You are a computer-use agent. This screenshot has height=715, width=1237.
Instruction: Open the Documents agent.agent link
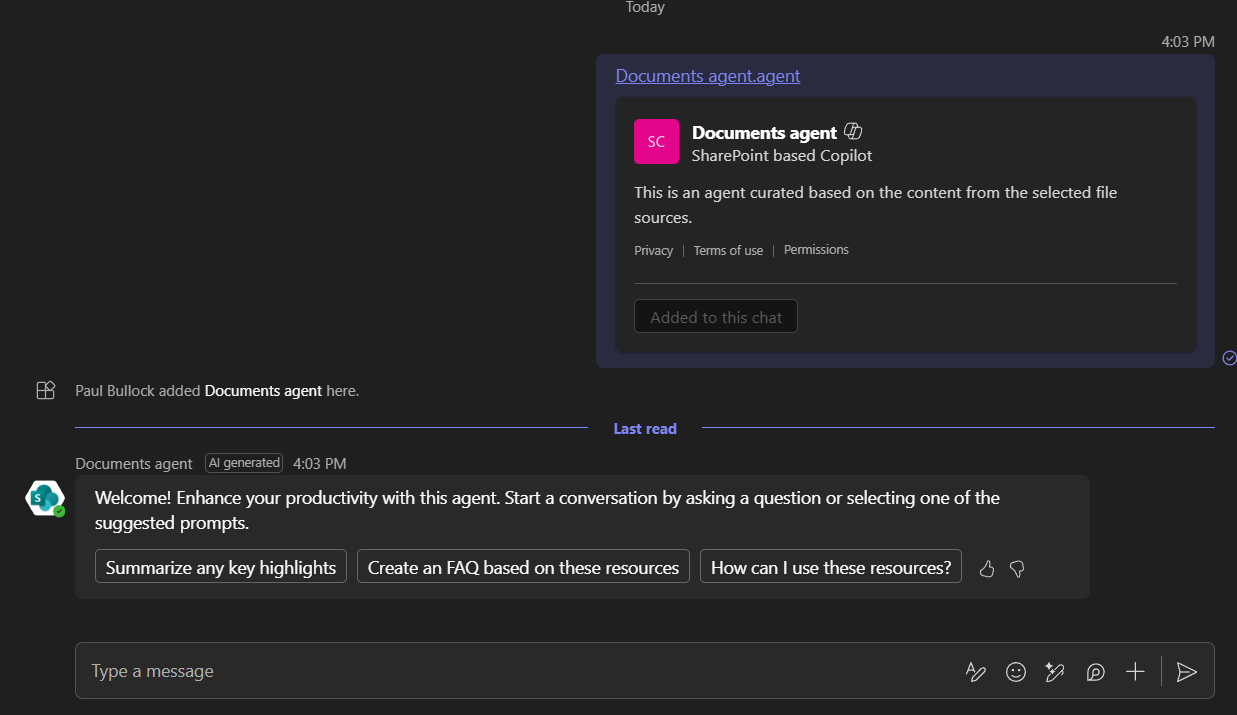click(x=707, y=75)
